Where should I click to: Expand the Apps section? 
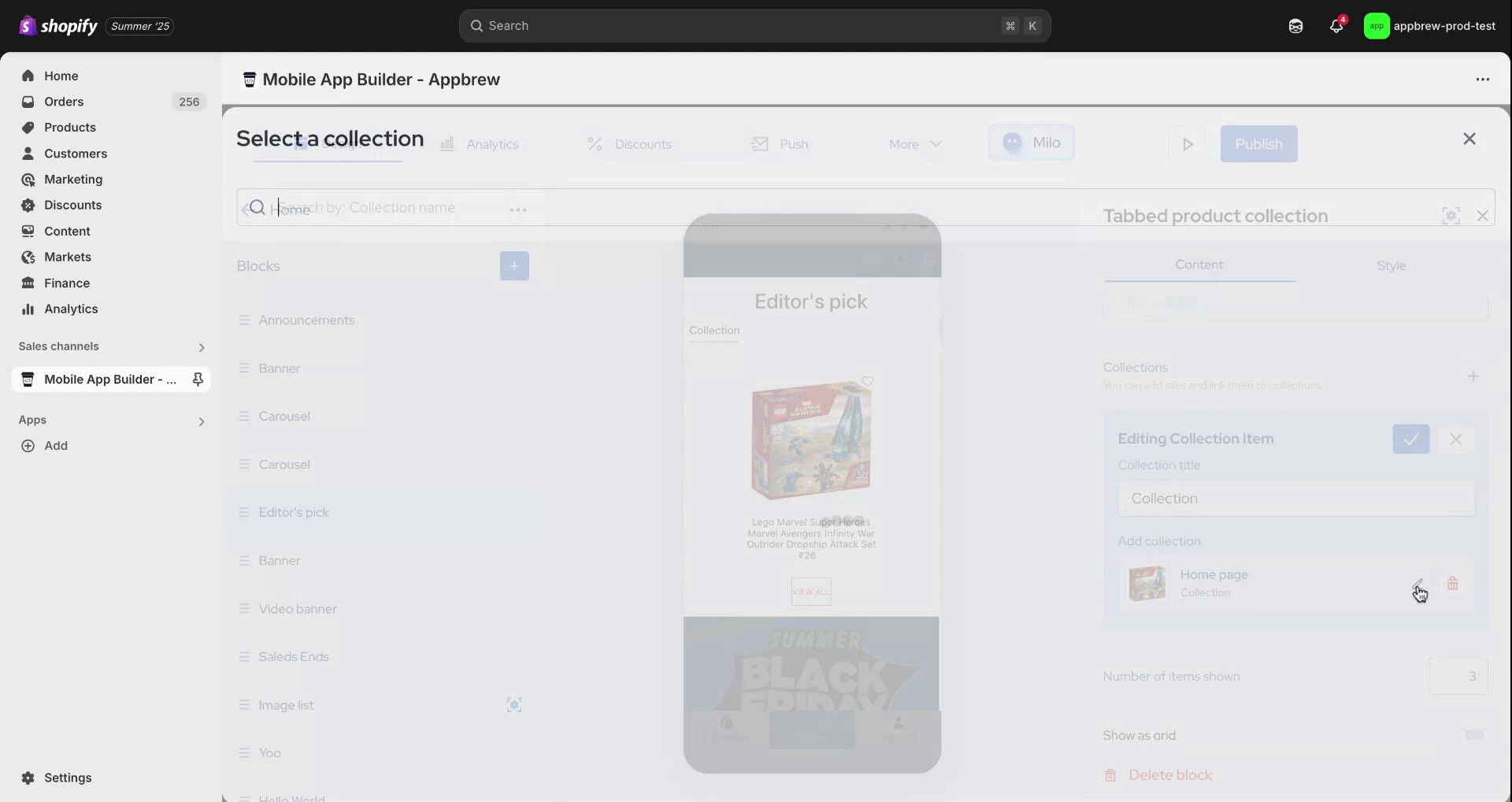tap(202, 421)
